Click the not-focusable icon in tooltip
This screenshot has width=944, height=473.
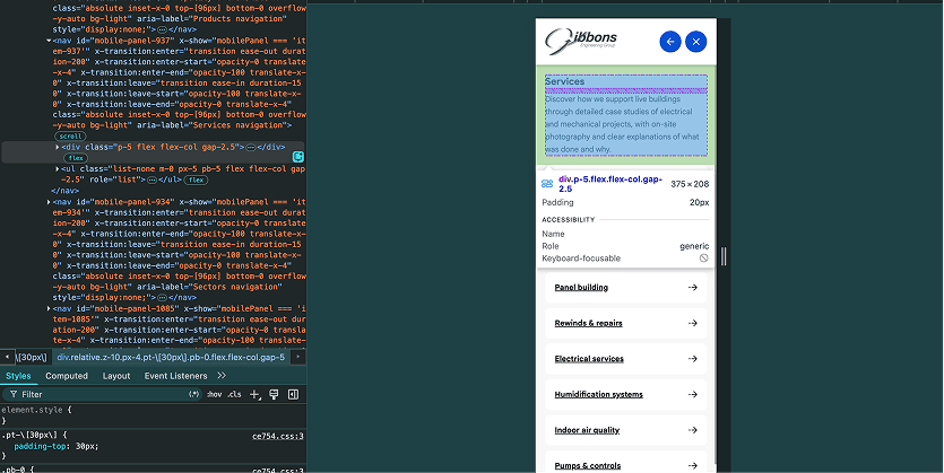pos(704,258)
